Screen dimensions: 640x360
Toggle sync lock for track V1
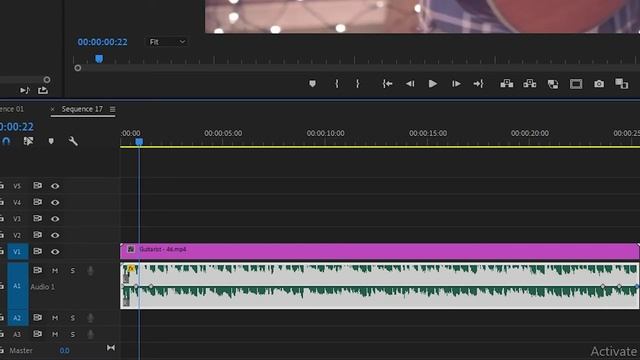coord(38,251)
